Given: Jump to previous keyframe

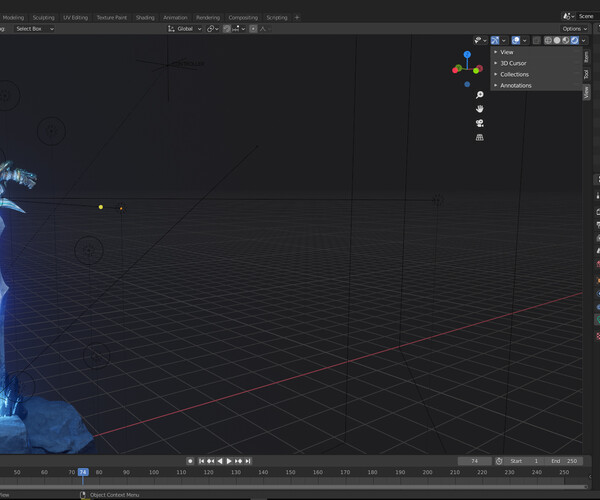Looking at the screenshot, I should [x=210, y=461].
